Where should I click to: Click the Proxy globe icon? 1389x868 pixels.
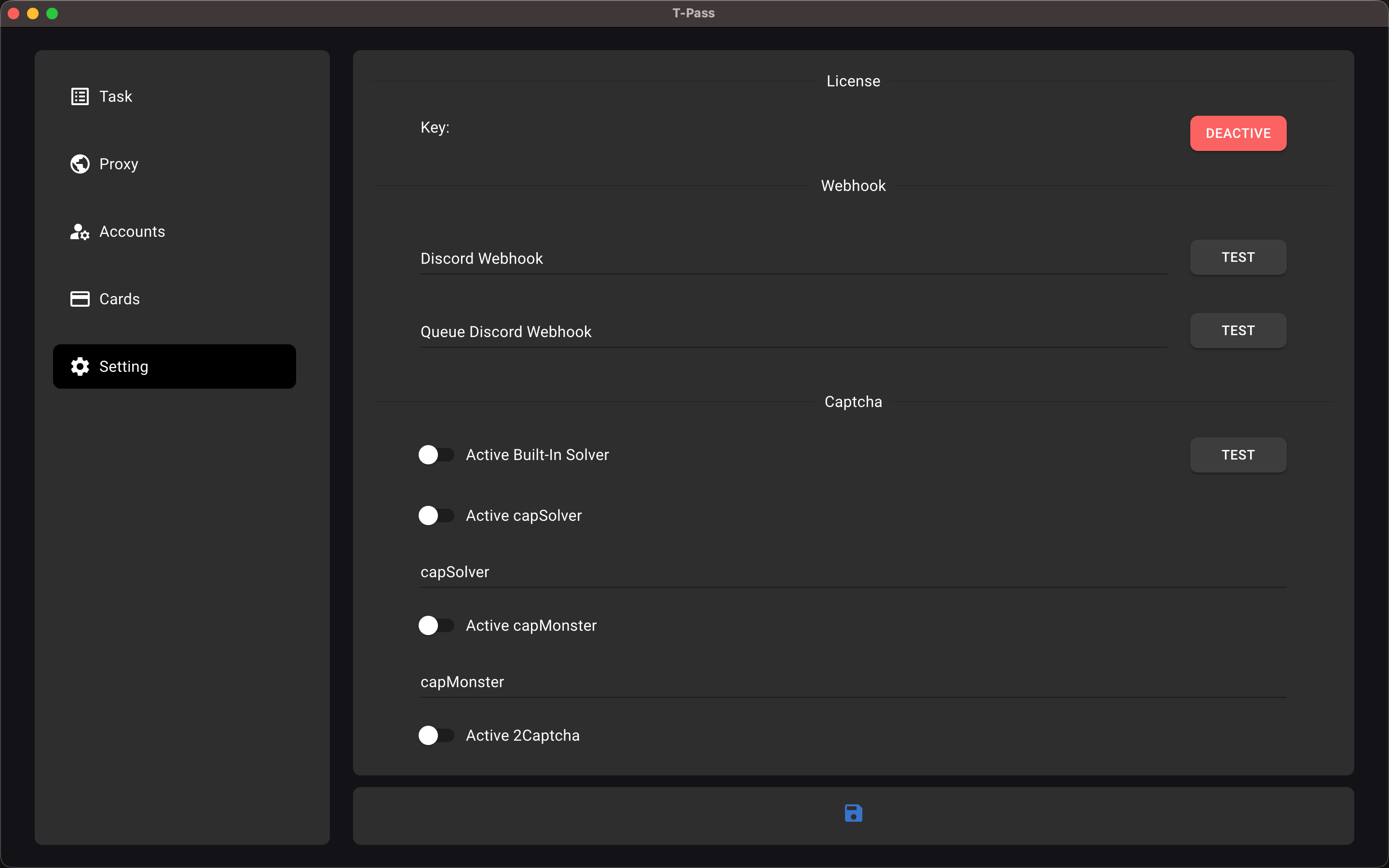(x=79, y=163)
